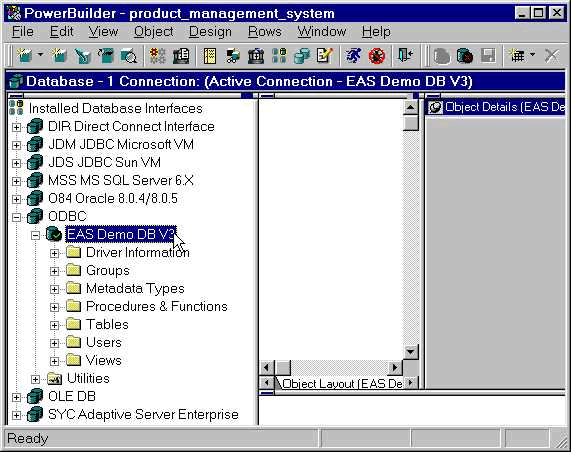571x452 pixels.
Task: Expand the Procedures & Functions folder
Action: tap(54, 307)
